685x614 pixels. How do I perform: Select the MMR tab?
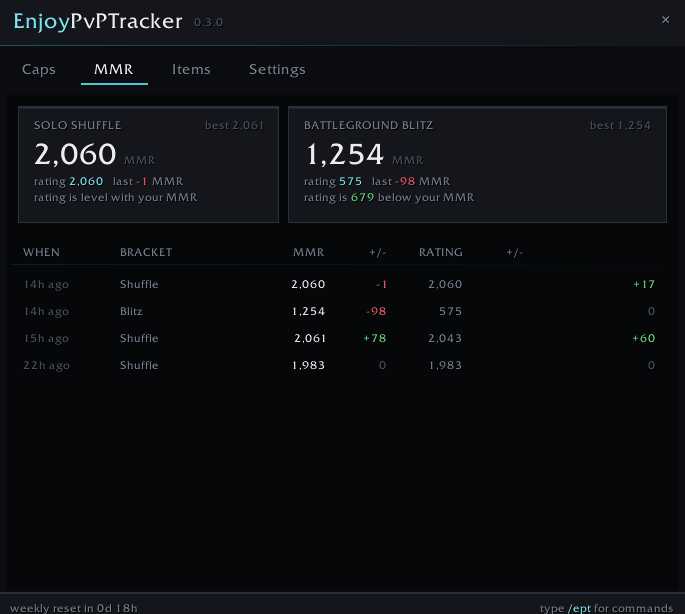point(114,69)
